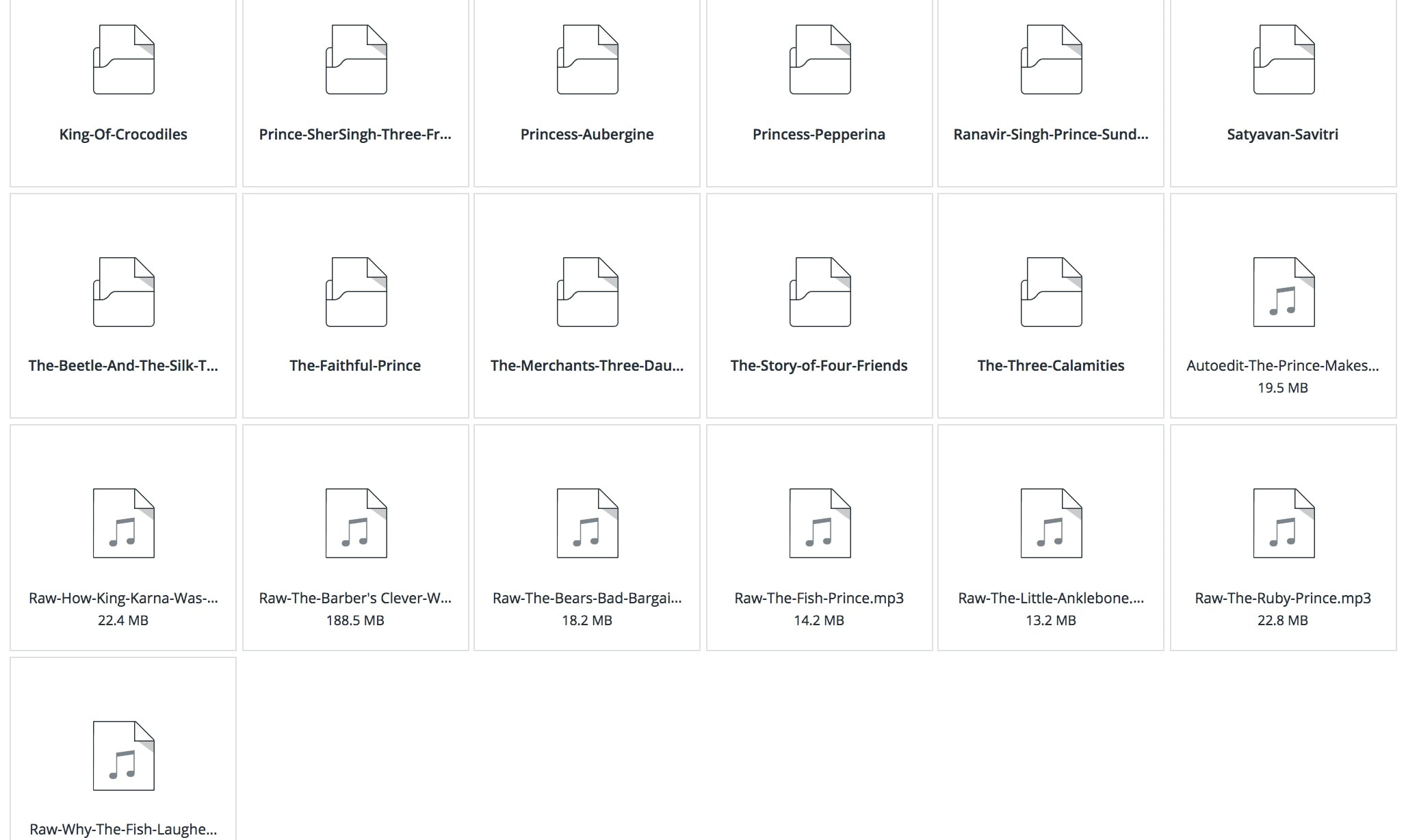The height and width of the screenshot is (840, 1419).
Task: Select the Raw-The-Ruby-Prince.mp3 audio icon
Action: (x=1284, y=523)
